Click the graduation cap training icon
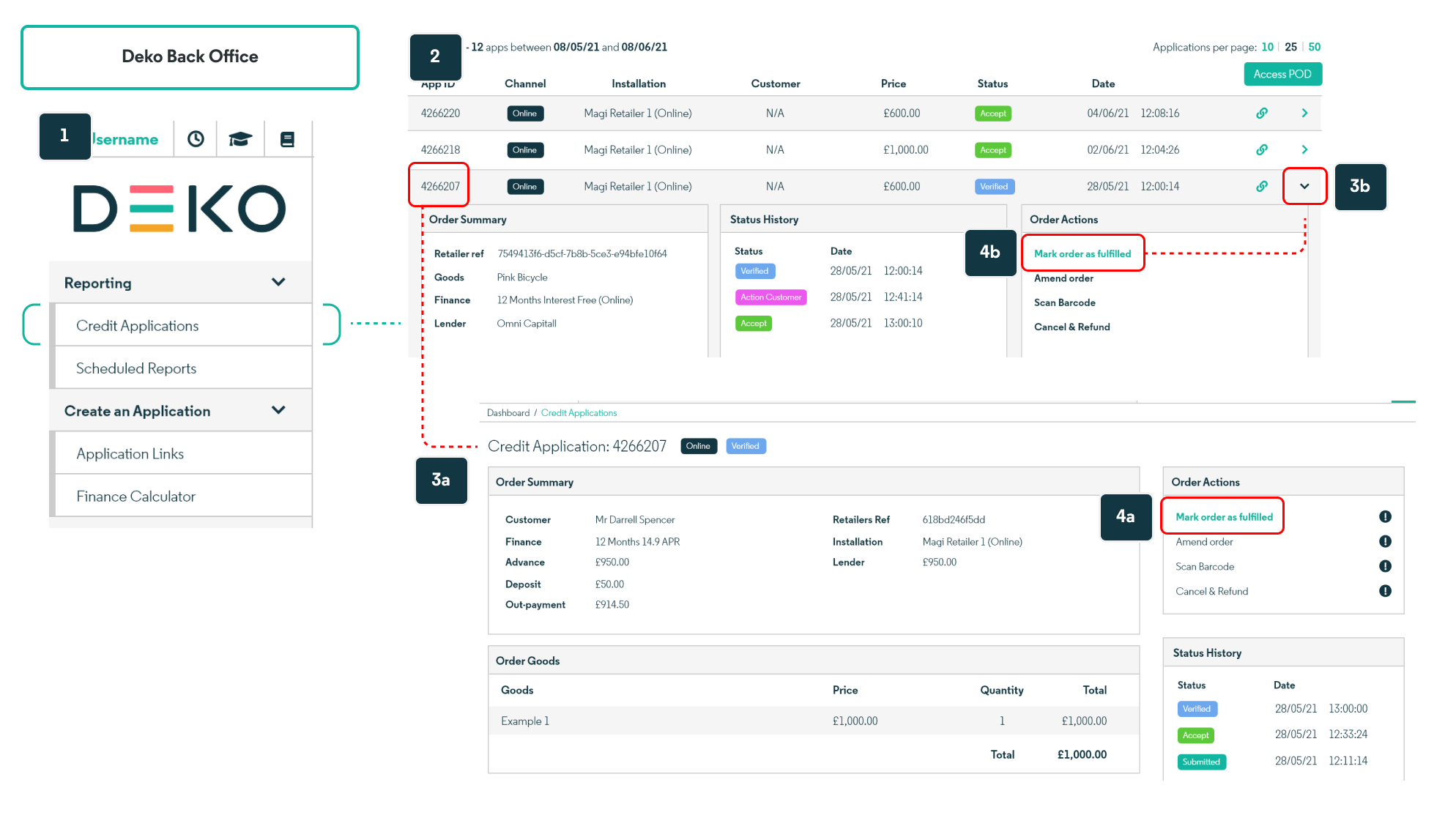 tap(240, 139)
